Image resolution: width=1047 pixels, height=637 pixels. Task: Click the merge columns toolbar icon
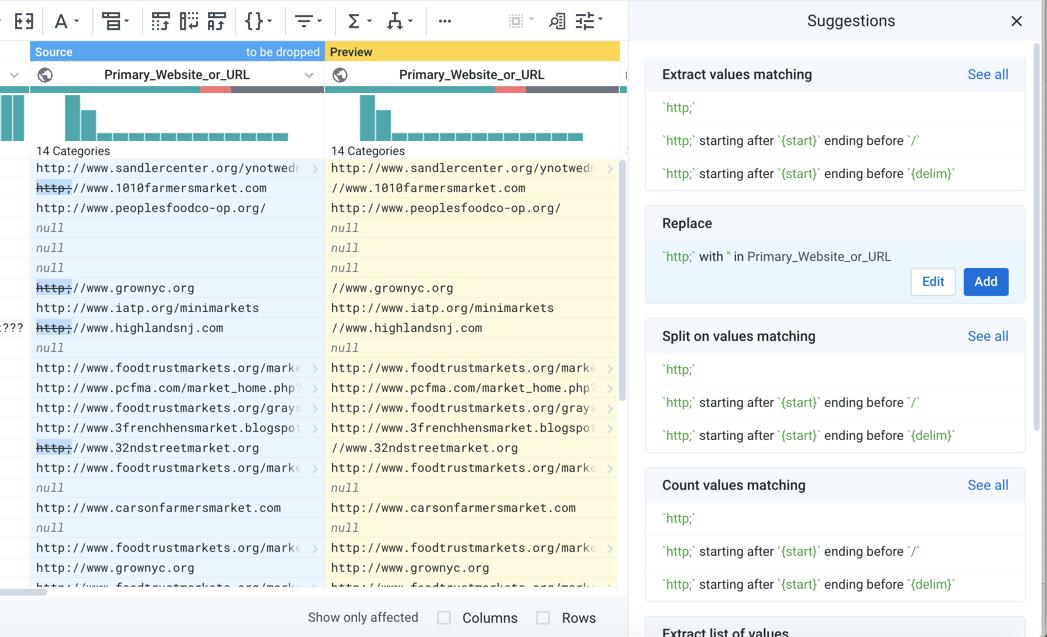(24, 21)
